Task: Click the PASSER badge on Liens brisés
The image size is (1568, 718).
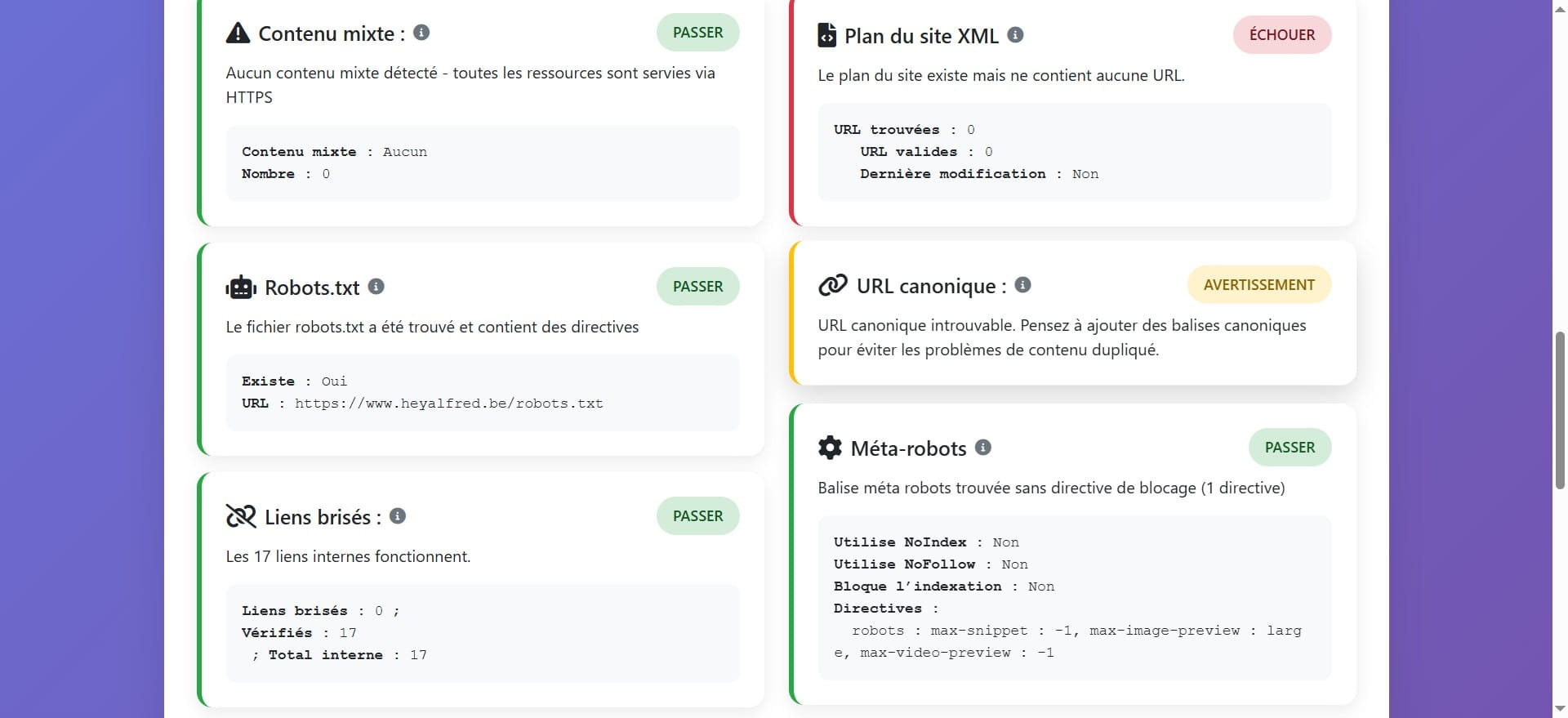Action: (697, 515)
